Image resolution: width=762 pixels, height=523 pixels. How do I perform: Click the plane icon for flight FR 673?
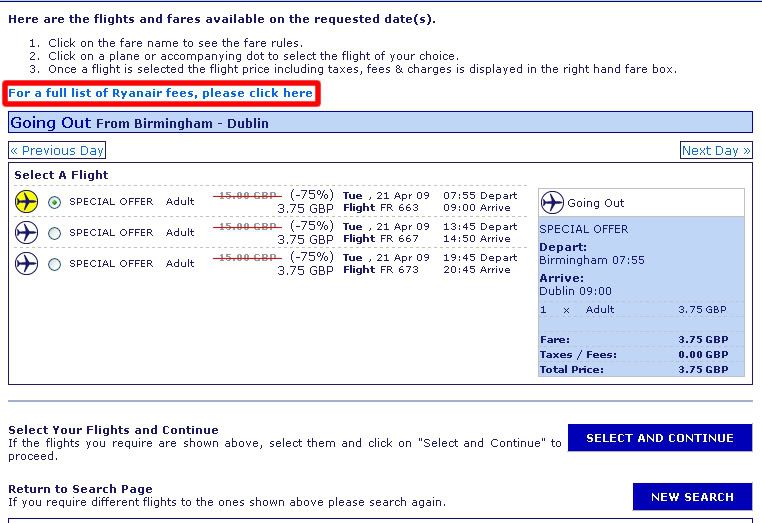click(x=26, y=263)
